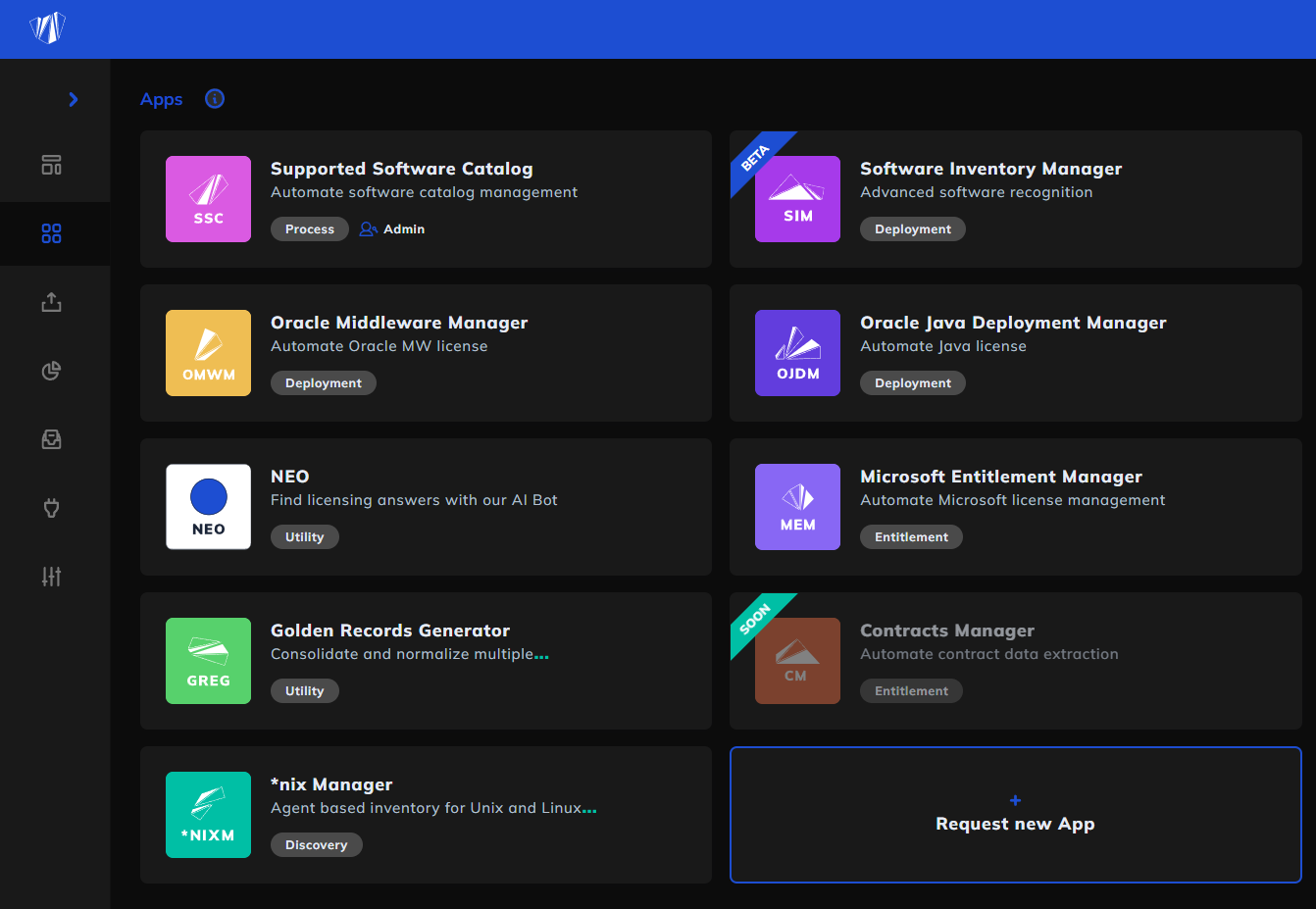The width and height of the screenshot is (1316, 909).
Task: Open the pie chart reports icon in sidebar
Action: coord(52,371)
